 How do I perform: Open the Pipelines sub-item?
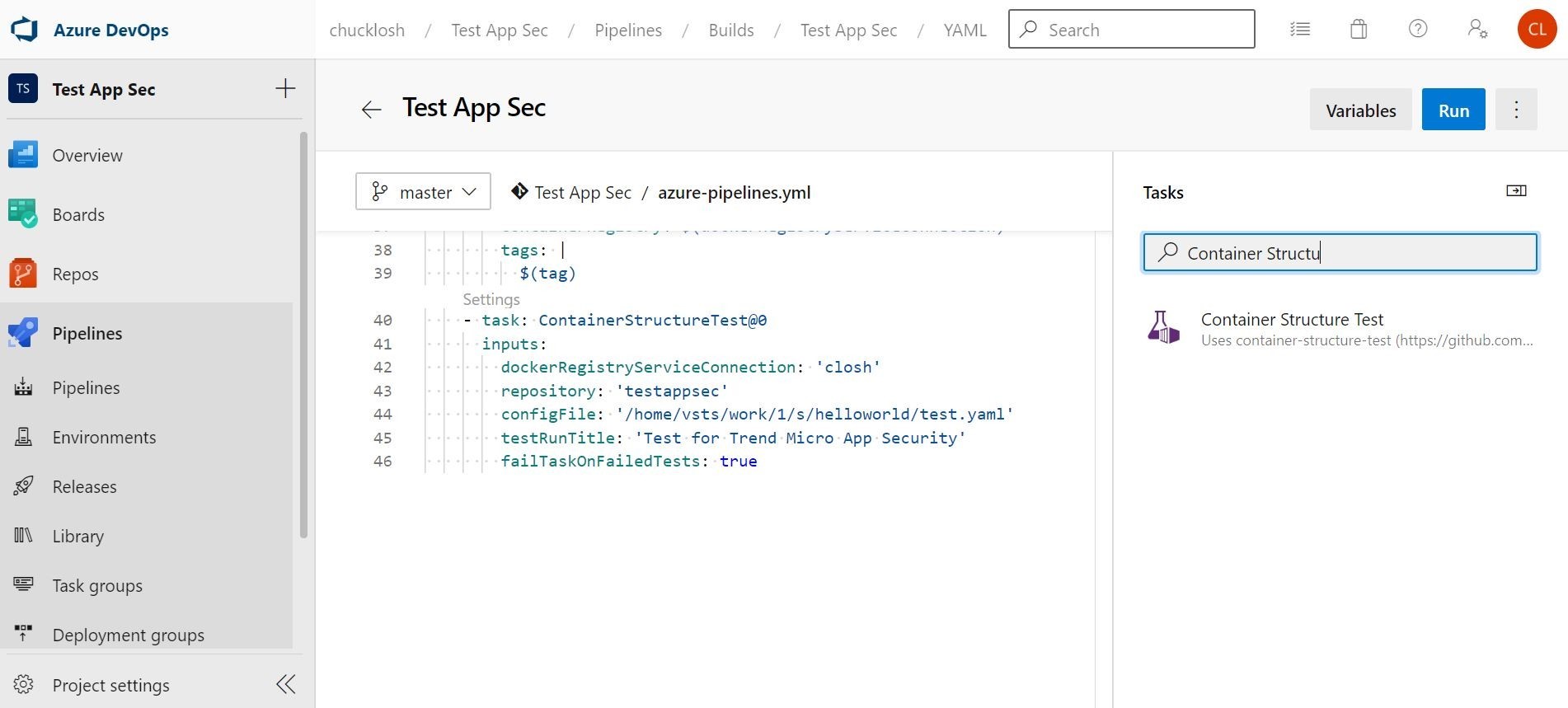(86, 387)
